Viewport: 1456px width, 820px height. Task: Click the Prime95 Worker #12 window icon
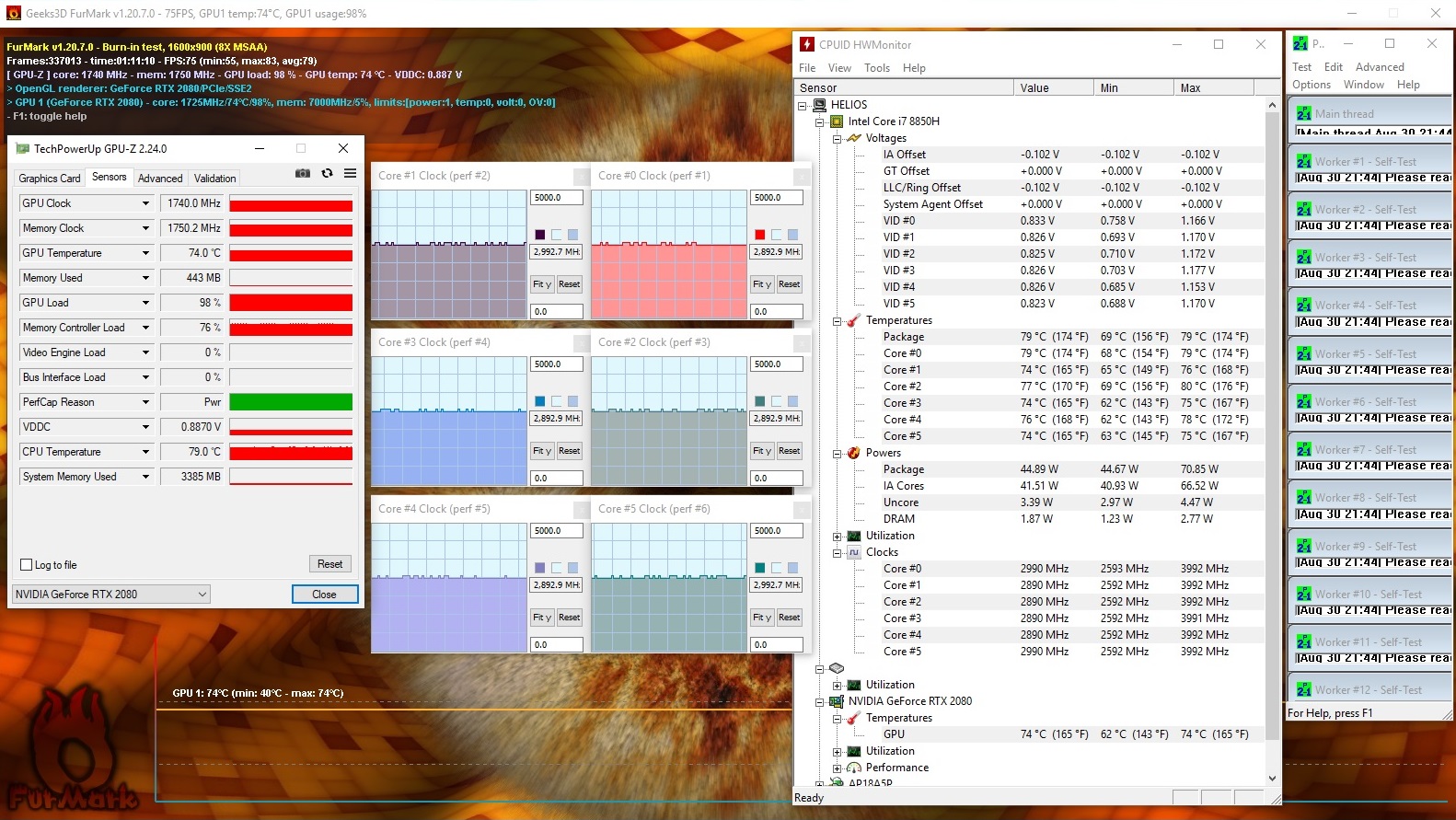coord(1304,689)
